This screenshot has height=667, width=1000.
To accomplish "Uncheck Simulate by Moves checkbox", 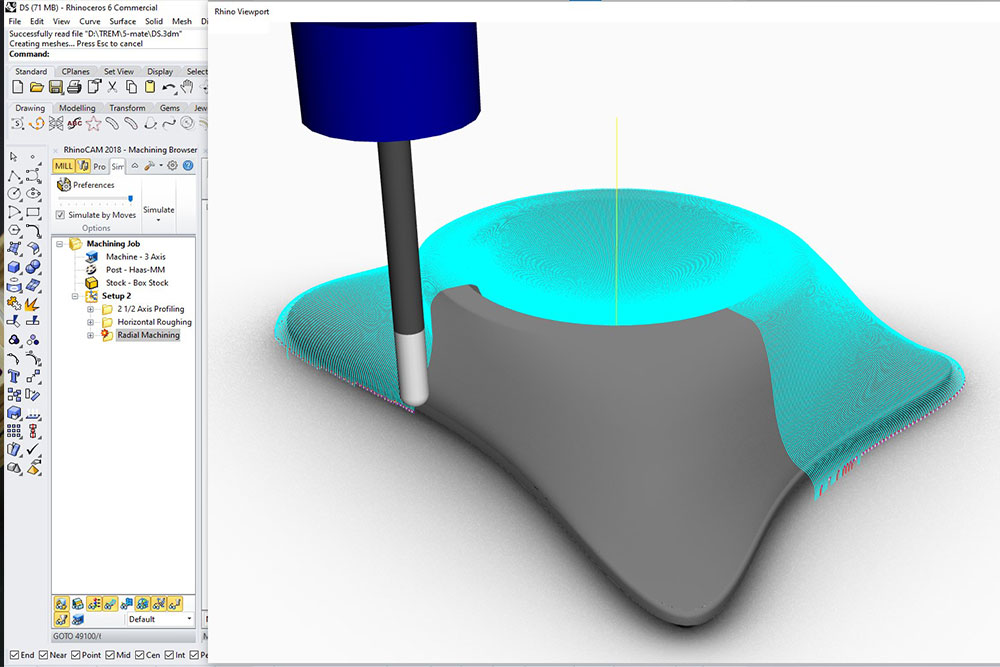I will coord(60,215).
